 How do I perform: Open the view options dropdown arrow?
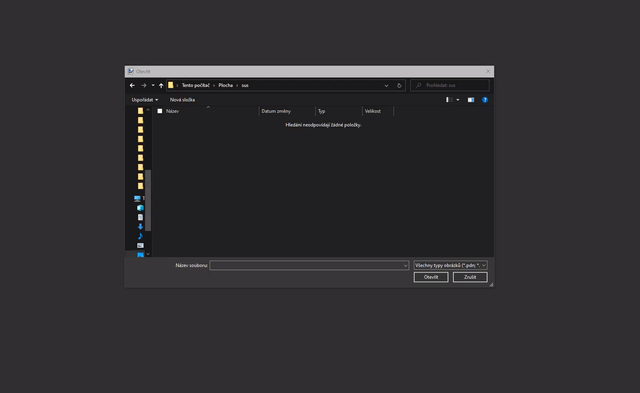tap(458, 100)
